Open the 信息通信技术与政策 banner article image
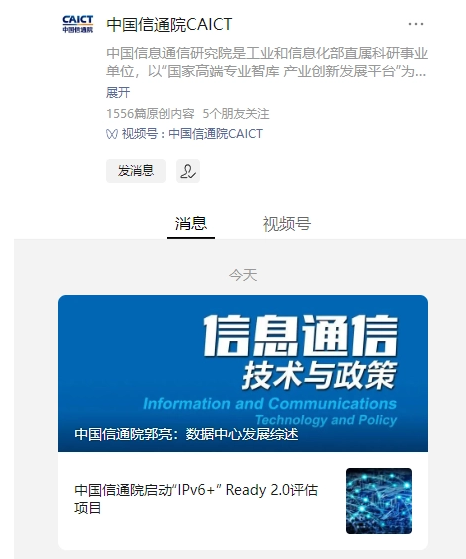The width and height of the screenshot is (466, 559). click(x=243, y=373)
